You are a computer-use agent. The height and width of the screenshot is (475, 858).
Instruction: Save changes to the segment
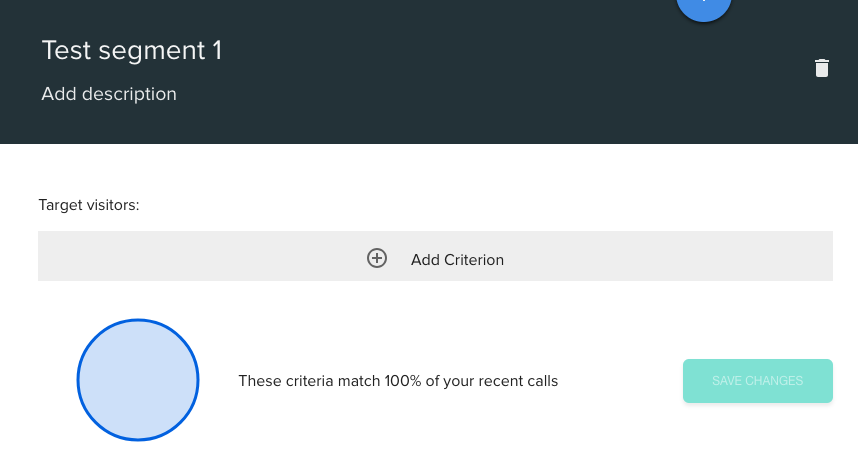click(757, 381)
